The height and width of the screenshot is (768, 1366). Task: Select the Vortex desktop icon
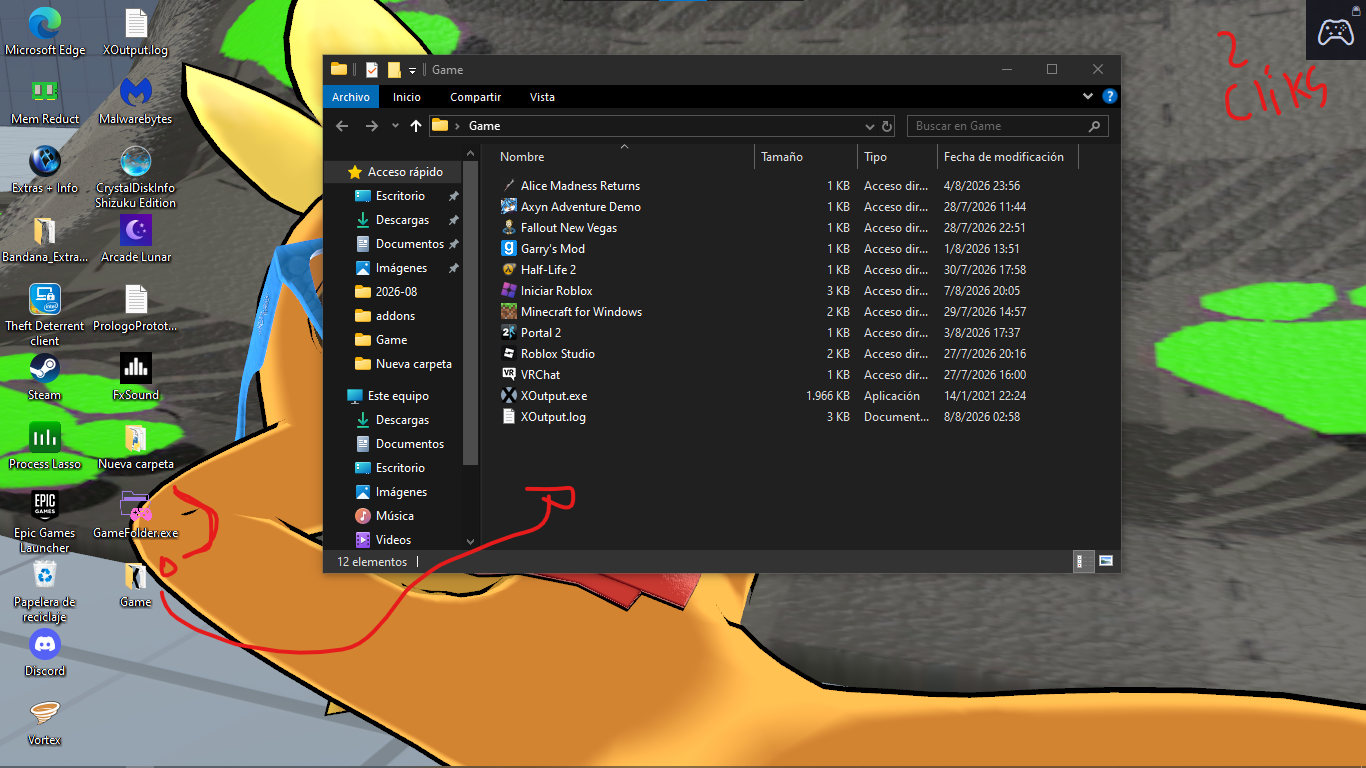[x=45, y=722]
